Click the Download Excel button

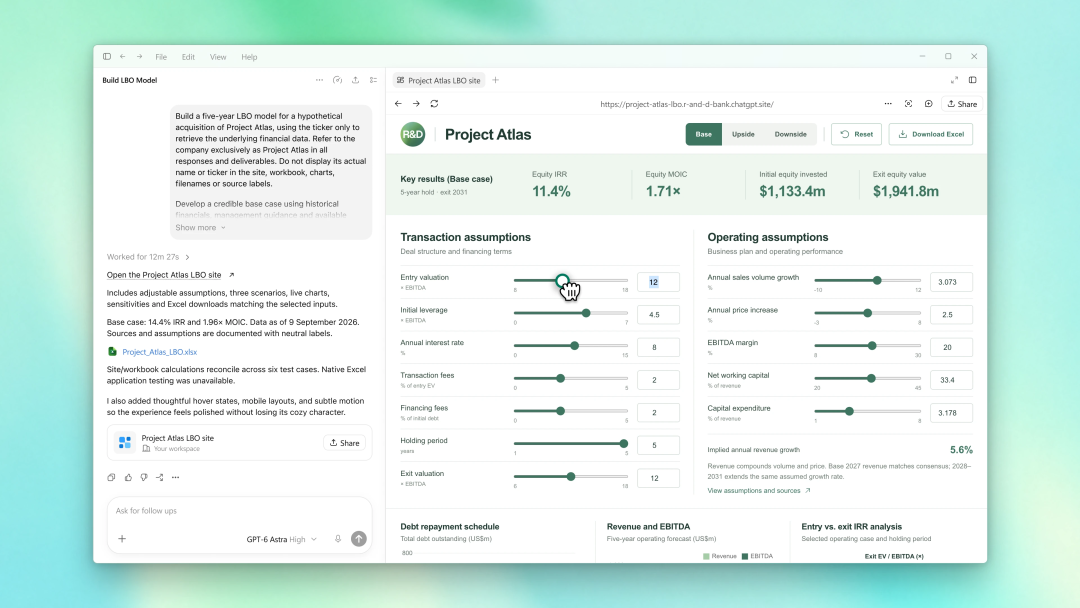(931, 134)
